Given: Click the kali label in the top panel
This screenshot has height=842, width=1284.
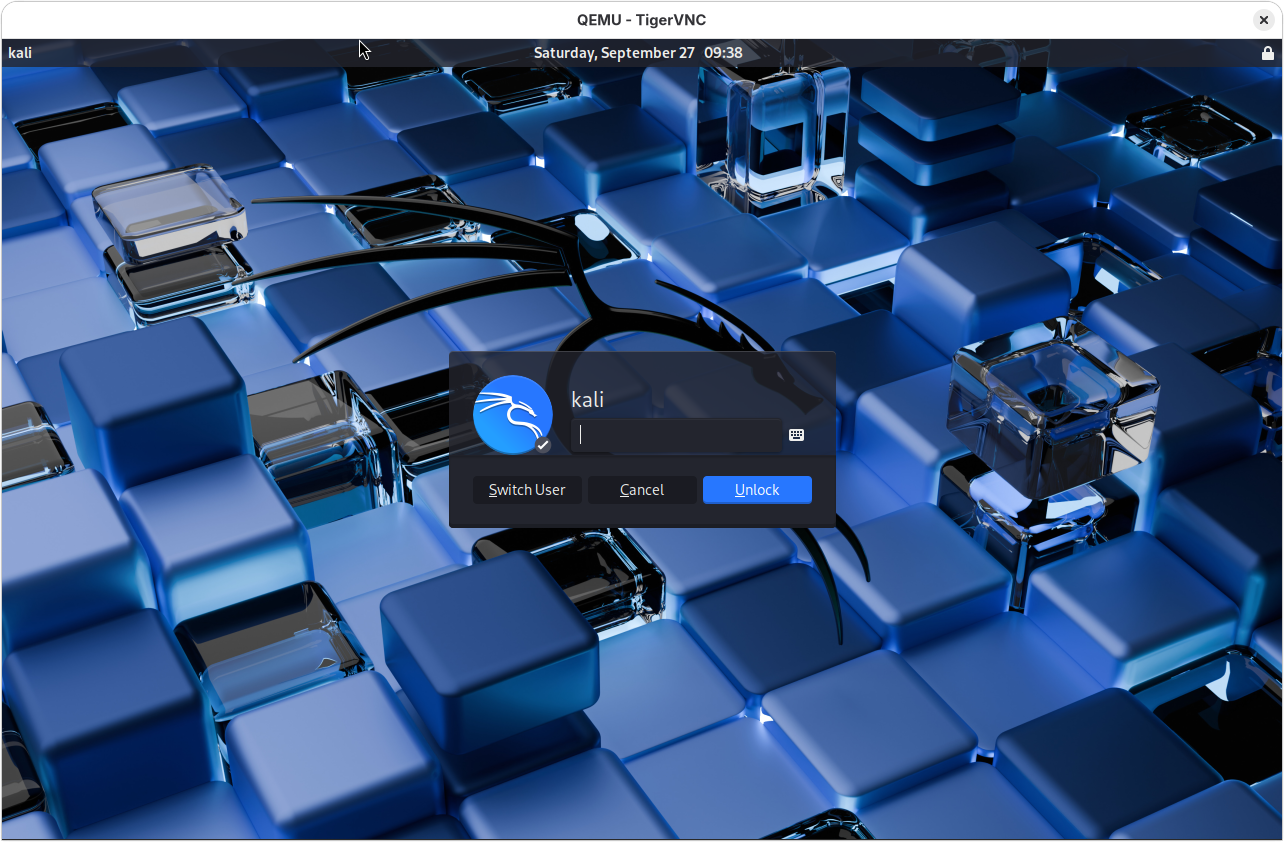Looking at the screenshot, I should pyautogui.click(x=18, y=52).
